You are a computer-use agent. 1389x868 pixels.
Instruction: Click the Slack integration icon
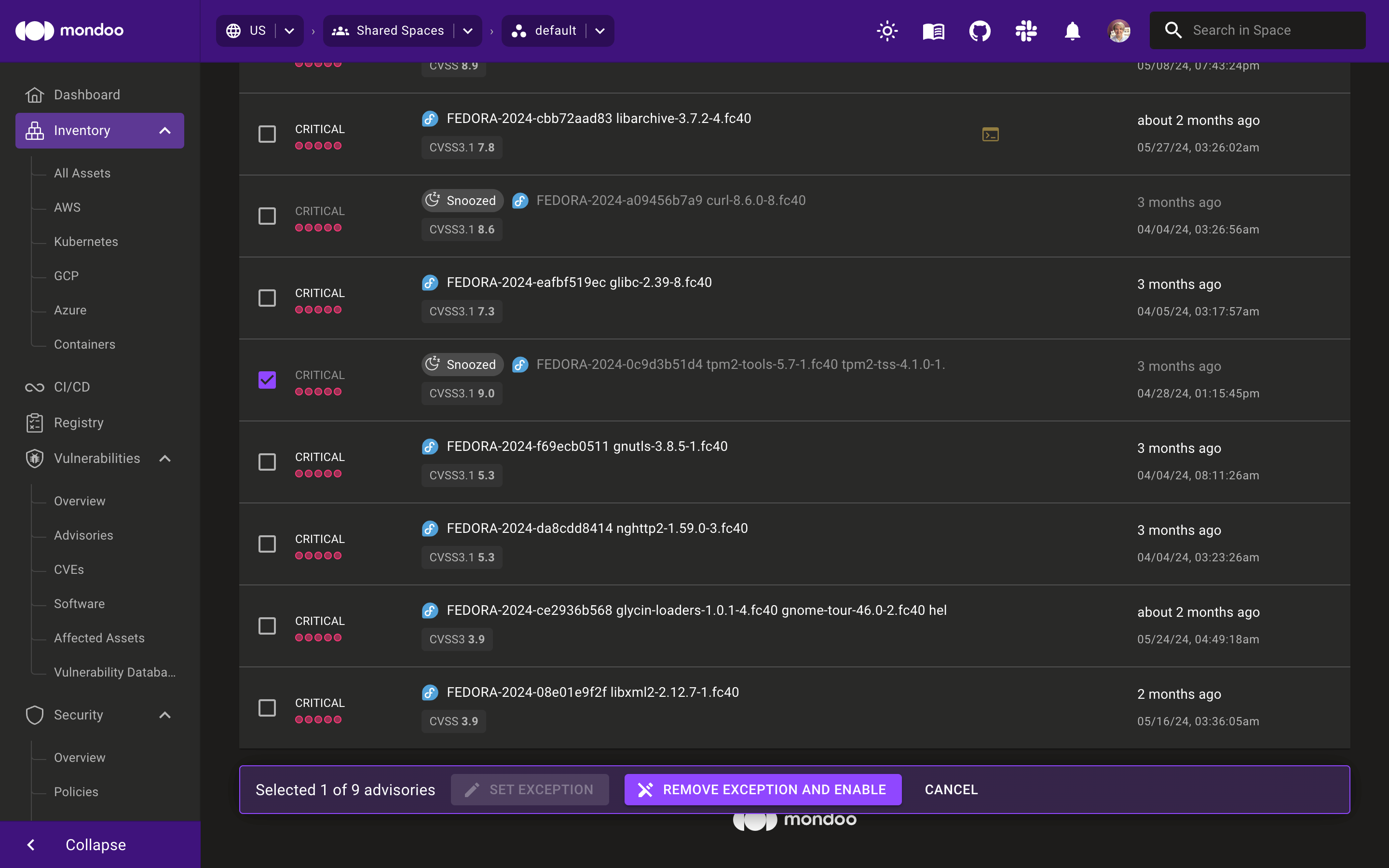pos(1025,30)
